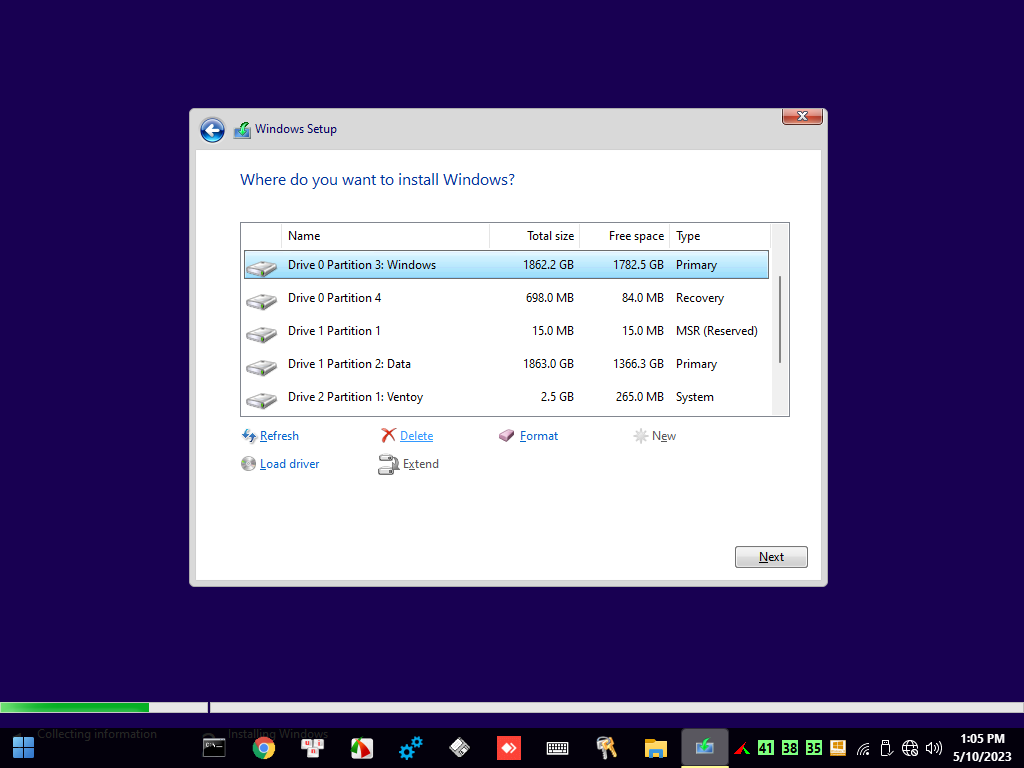Click the green setup progress bar
1024x768 pixels.
click(x=74, y=707)
